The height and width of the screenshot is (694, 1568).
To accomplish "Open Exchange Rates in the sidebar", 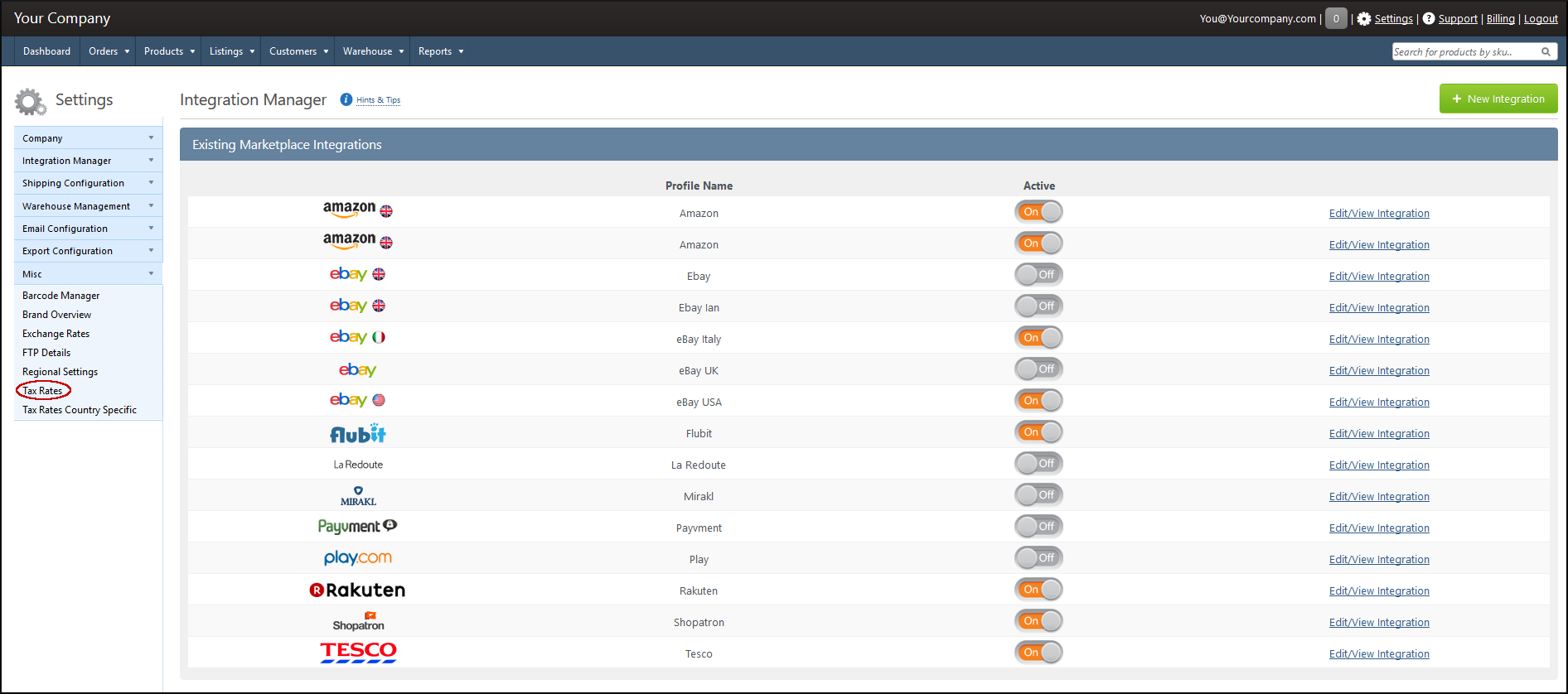I will pos(56,334).
